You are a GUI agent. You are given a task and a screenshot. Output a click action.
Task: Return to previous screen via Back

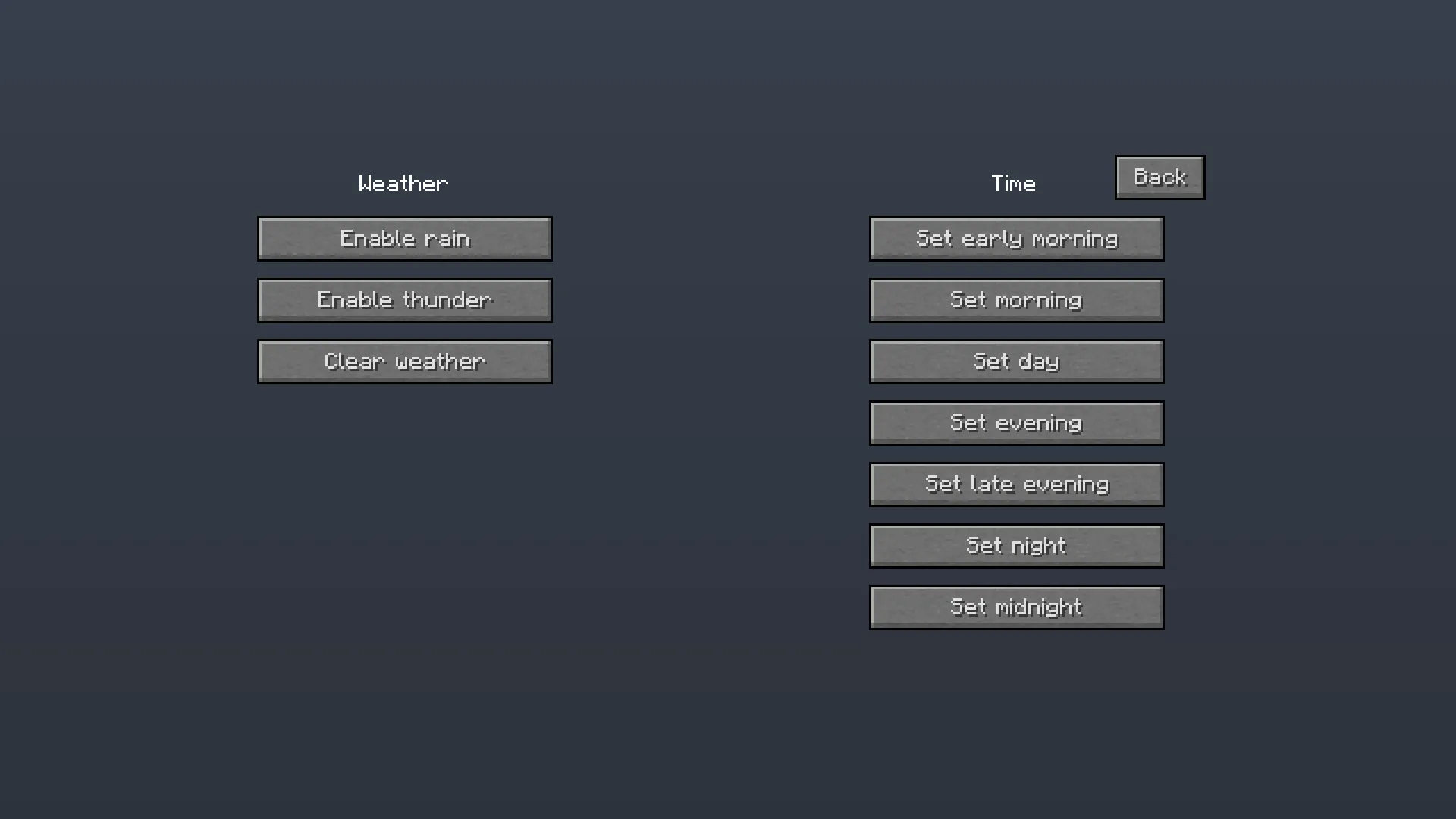pyautogui.click(x=1159, y=177)
